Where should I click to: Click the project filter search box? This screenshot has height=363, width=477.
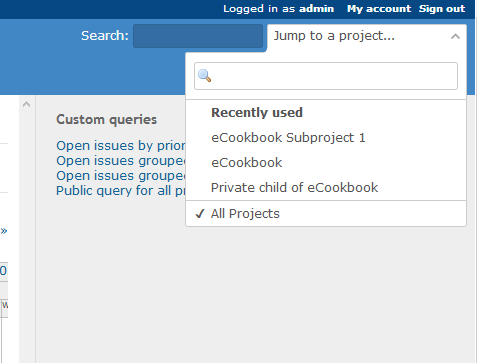(x=326, y=76)
